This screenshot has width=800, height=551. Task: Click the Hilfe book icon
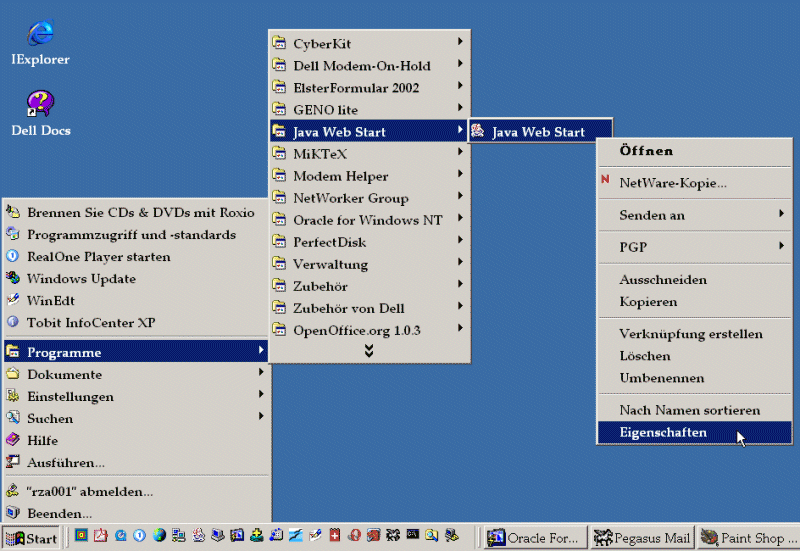point(13,440)
